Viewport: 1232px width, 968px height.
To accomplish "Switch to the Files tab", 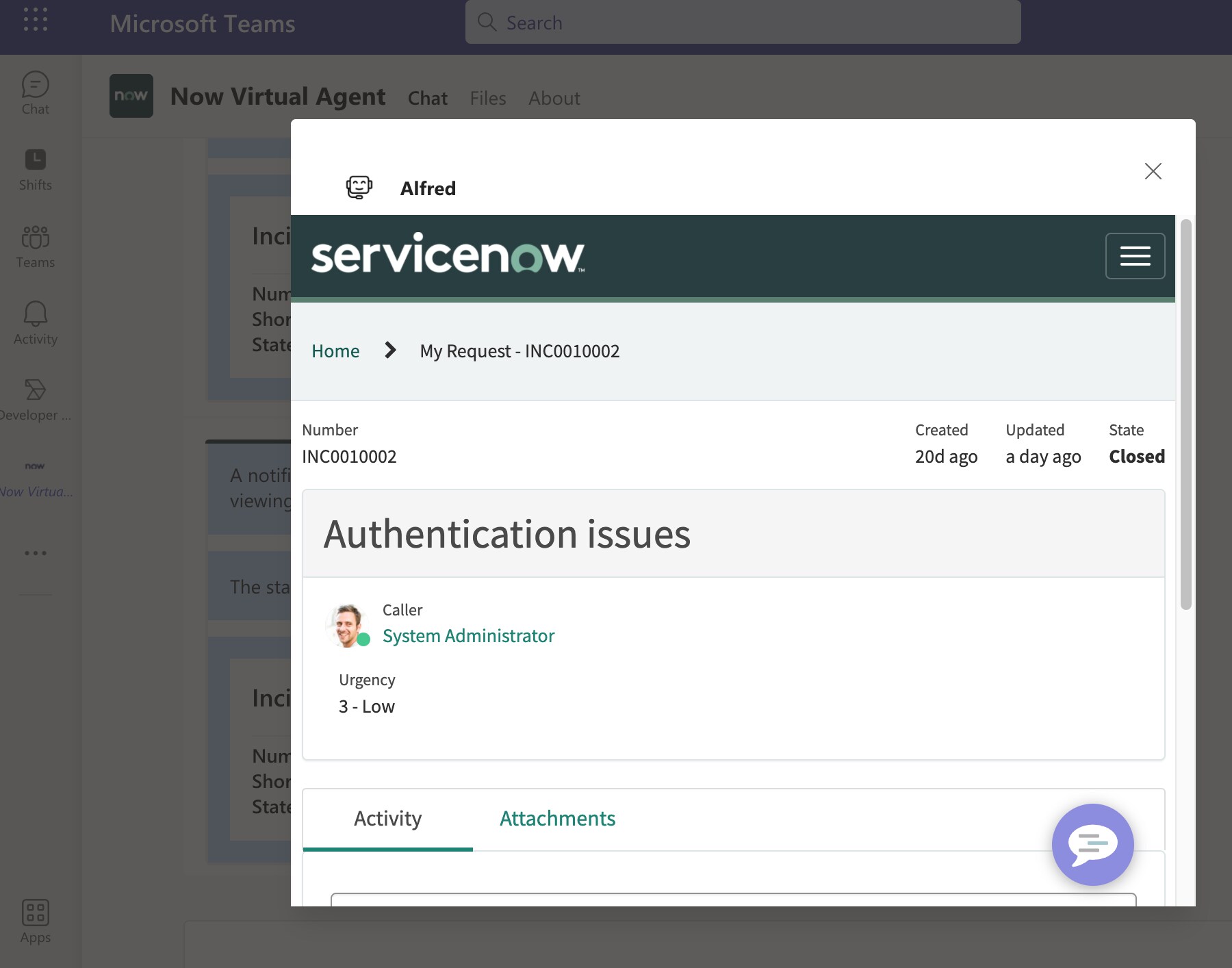I will 488,98.
